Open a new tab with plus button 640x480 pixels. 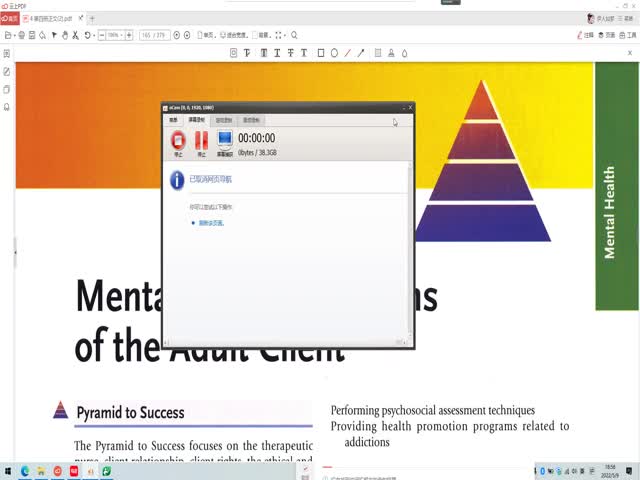click(92, 19)
